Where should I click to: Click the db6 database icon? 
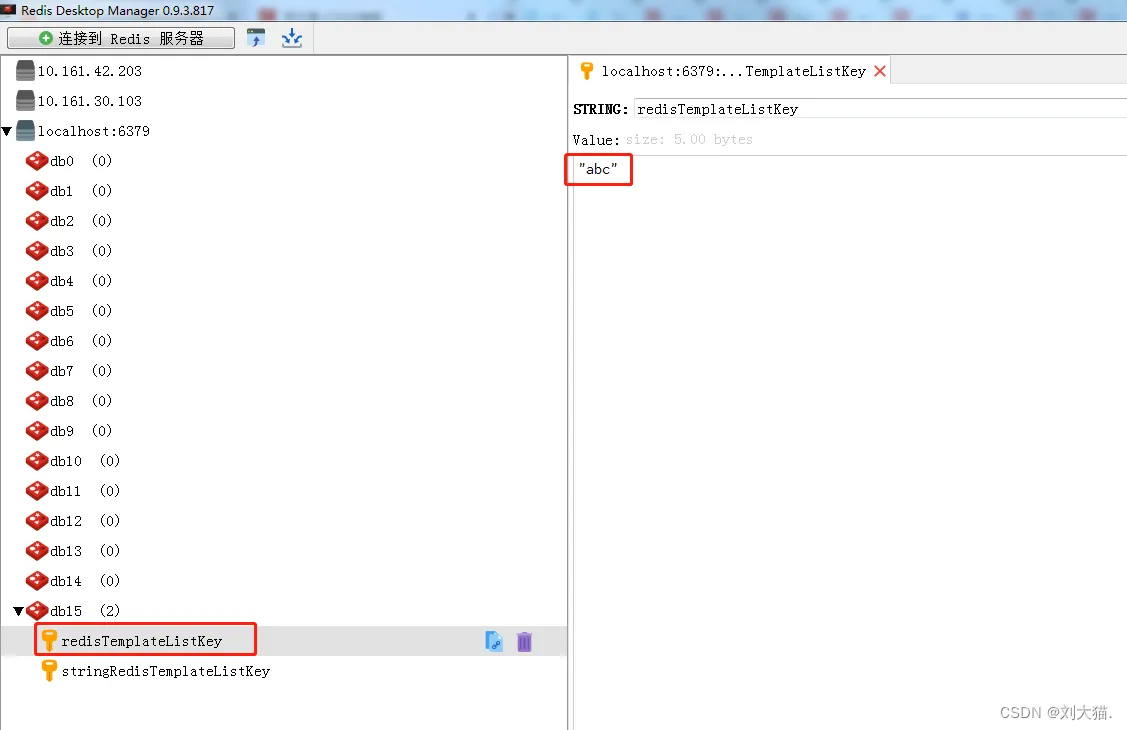coord(37,341)
